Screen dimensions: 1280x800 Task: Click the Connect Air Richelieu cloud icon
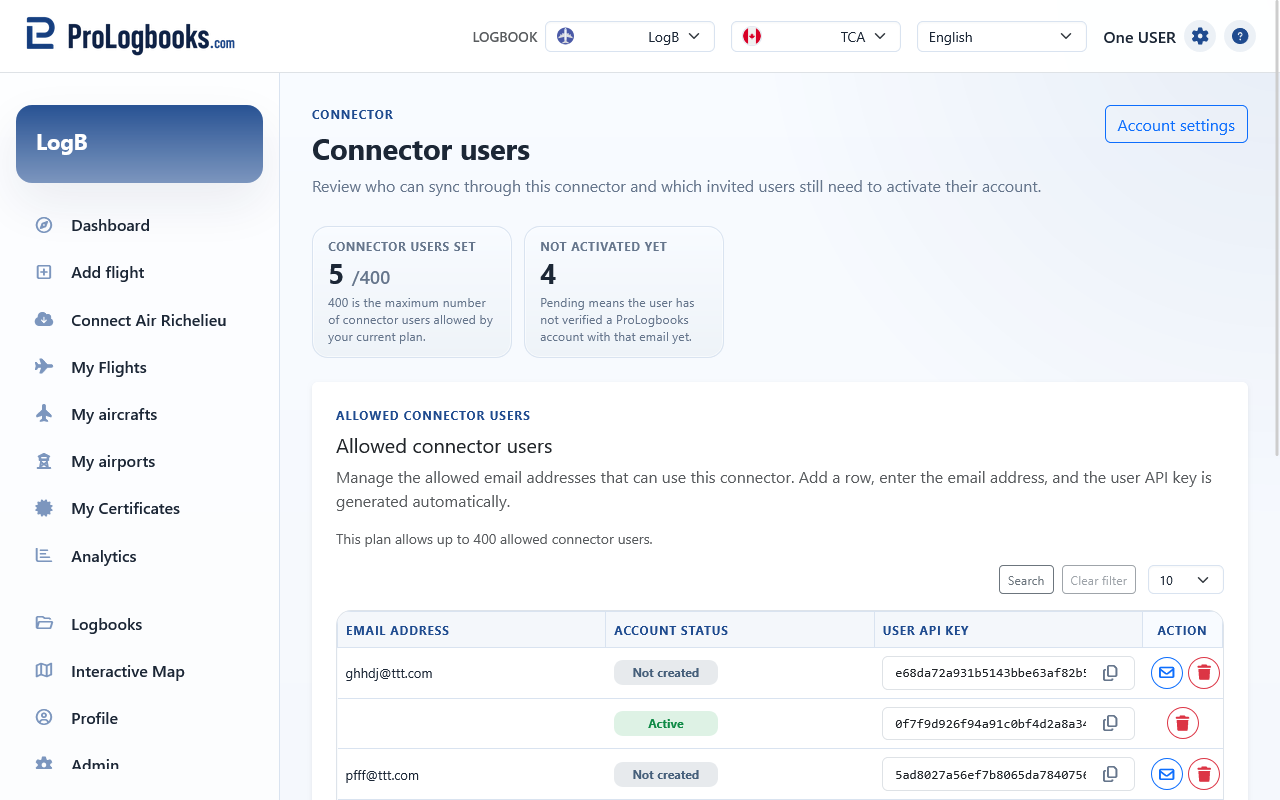(x=44, y=320)
